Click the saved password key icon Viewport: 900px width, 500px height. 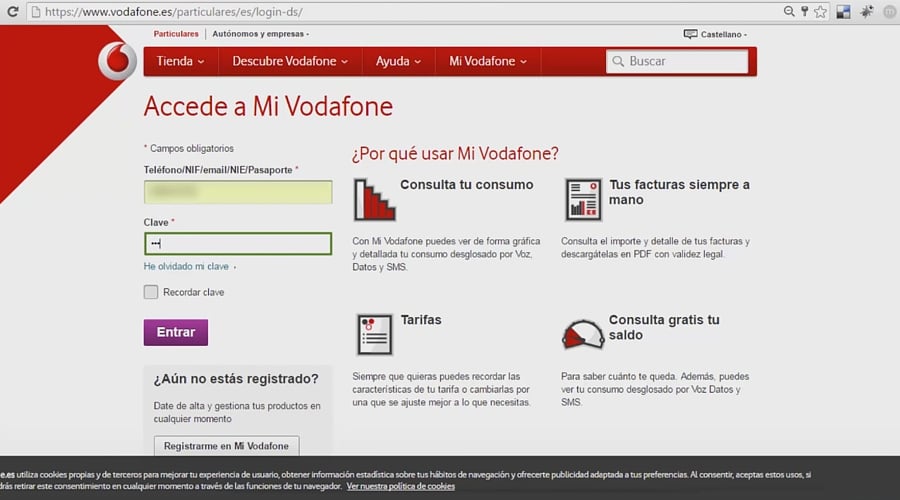point(805,11)
